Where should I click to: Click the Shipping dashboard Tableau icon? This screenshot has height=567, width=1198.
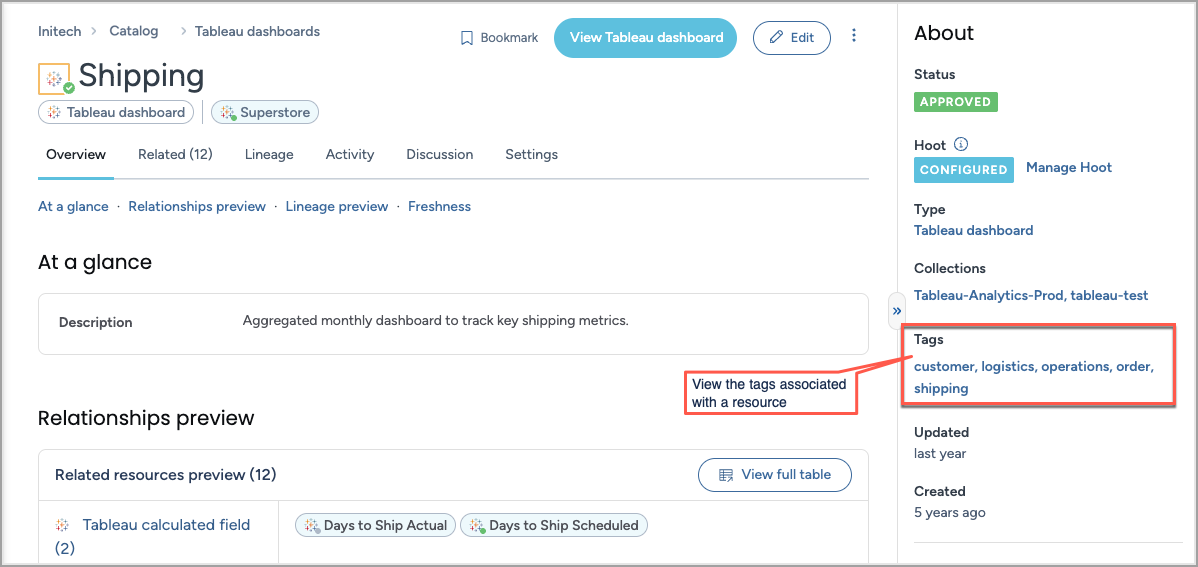[54, 79]
